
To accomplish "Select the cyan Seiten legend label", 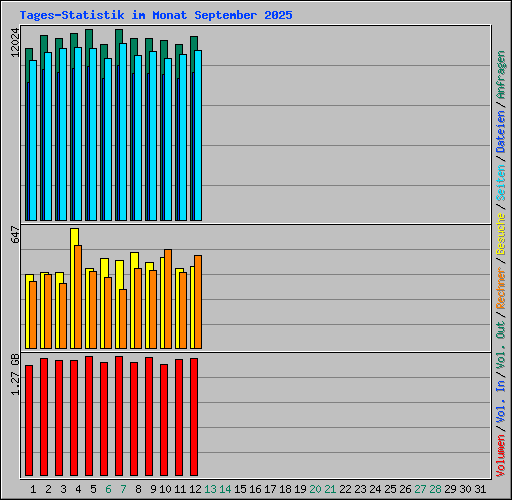I will click(501, 183).
